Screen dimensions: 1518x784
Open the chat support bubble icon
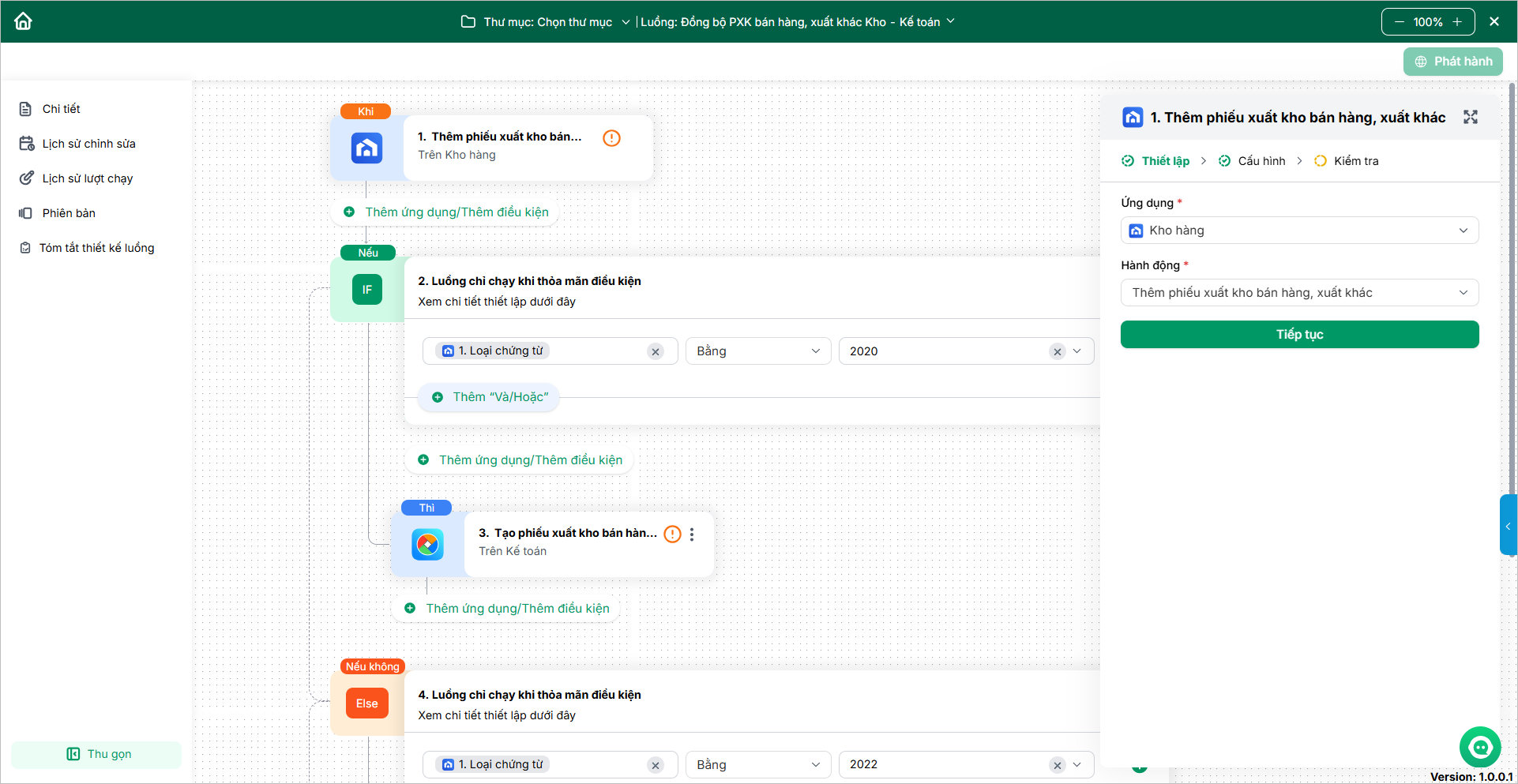(1479, 746)
